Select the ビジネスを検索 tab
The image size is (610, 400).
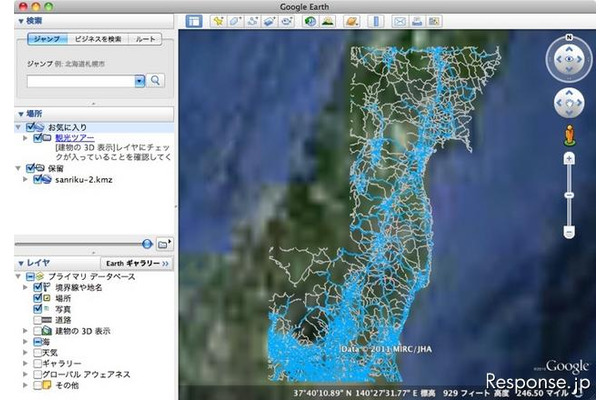point(98,39)
